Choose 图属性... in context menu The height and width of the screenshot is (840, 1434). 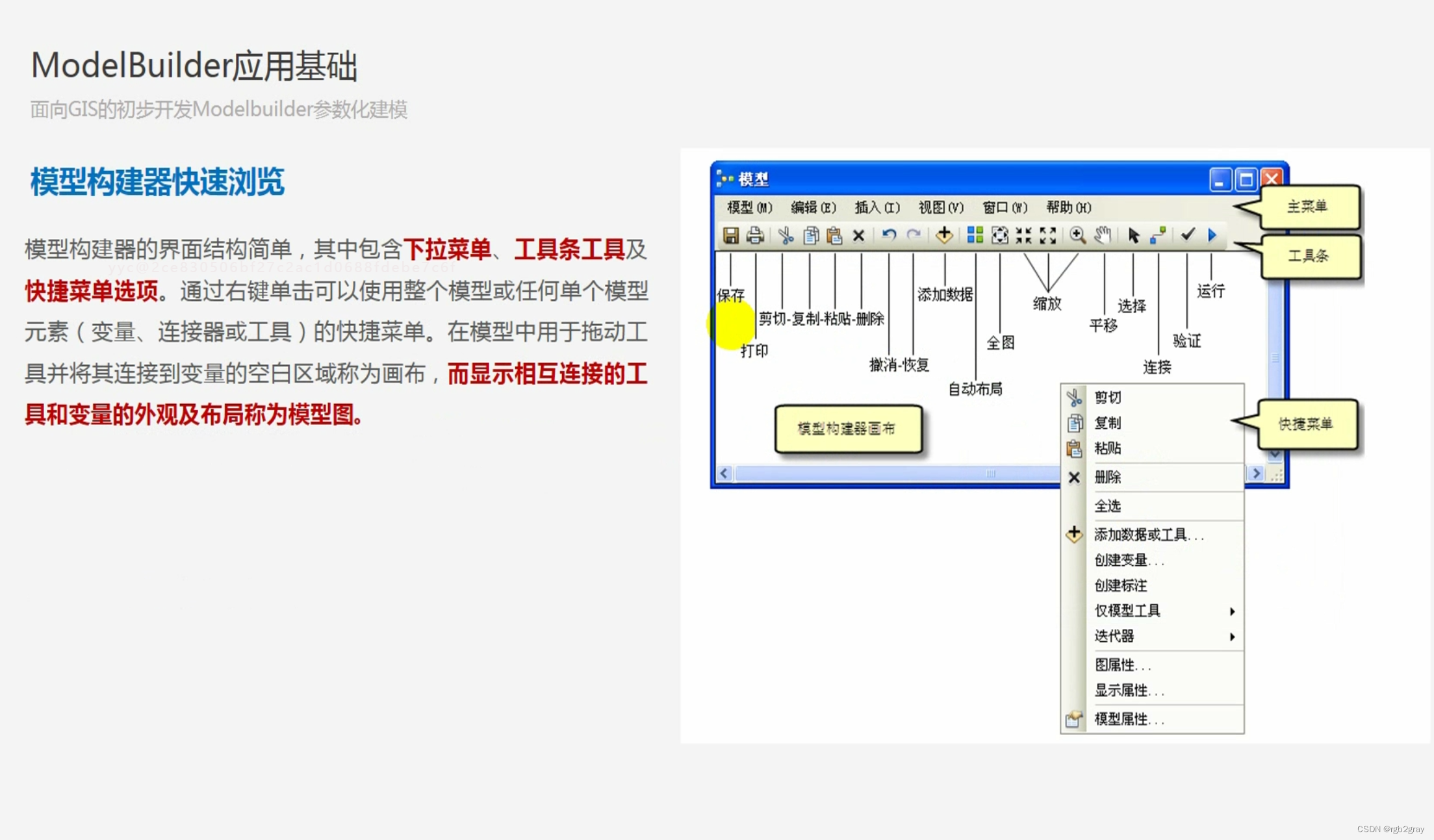1152,665
